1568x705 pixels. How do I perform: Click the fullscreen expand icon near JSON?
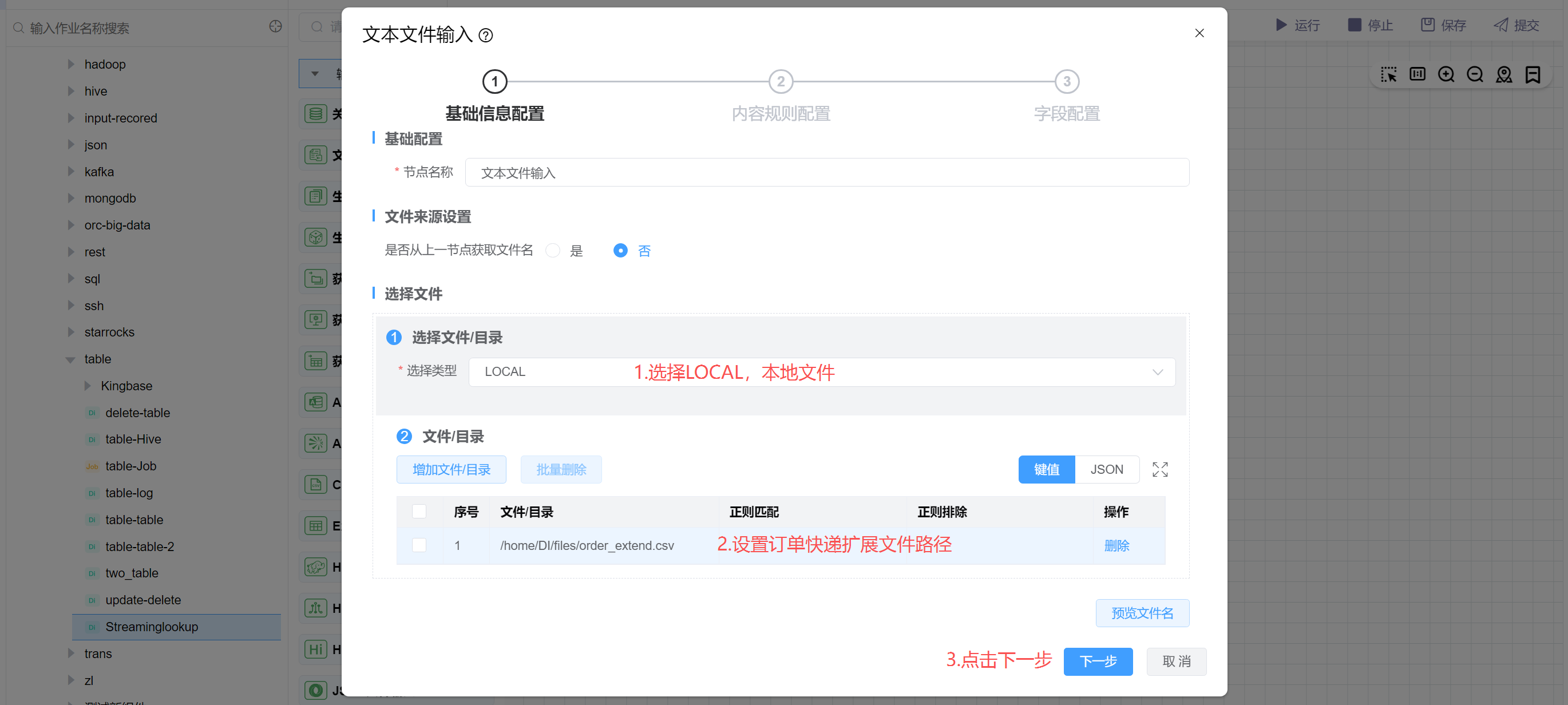pos(1159,469)
